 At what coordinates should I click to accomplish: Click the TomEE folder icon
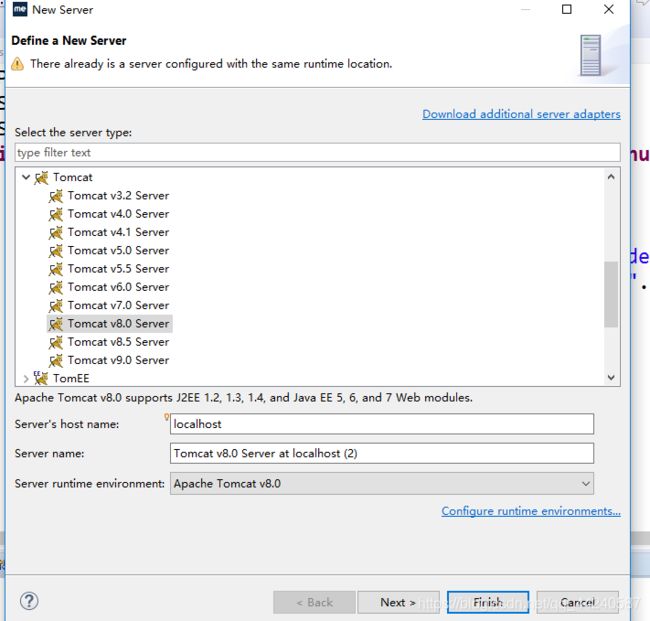(x=41, y=378)
